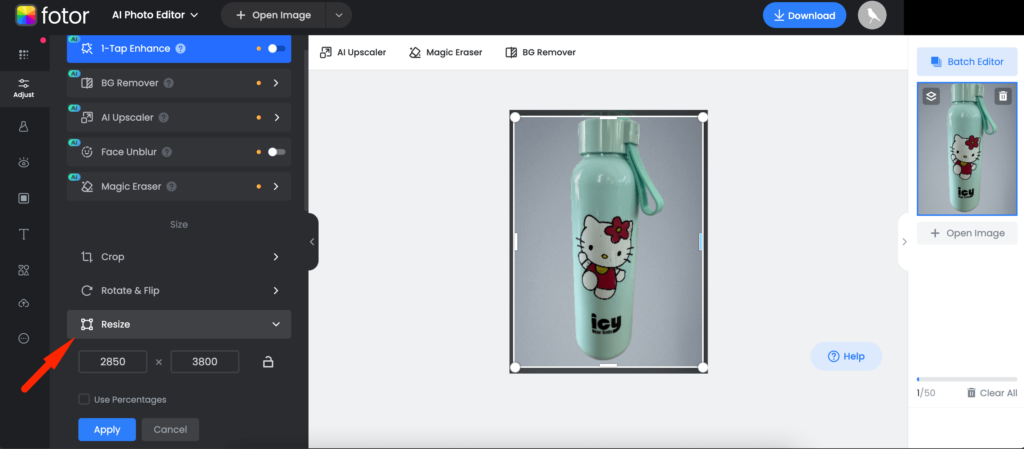This screenshot has width=1024, height=449.
Task: Select the Adjust sidebar icon
Action: 24,88
